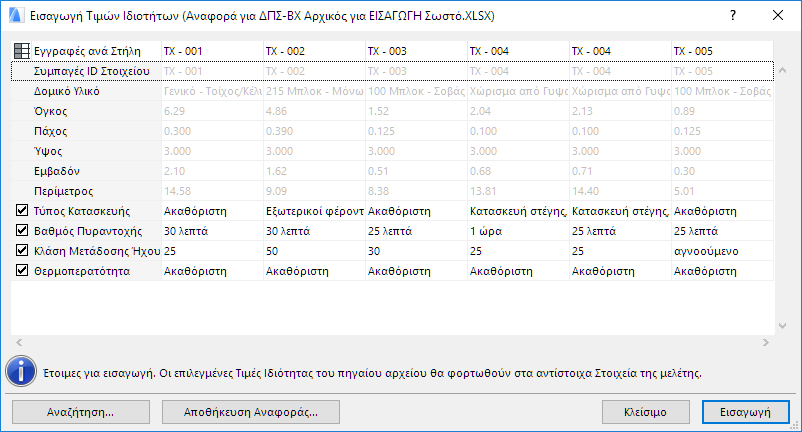Click the 215 Μπλοκ - Μόνω material cell

[315, 91]
